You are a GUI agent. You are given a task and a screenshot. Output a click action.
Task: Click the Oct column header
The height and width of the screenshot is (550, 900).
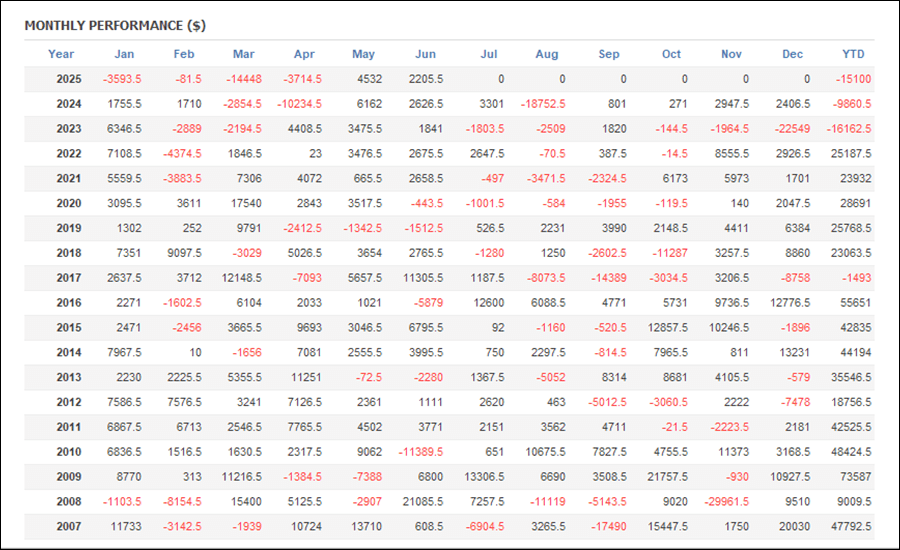point(671,54)
